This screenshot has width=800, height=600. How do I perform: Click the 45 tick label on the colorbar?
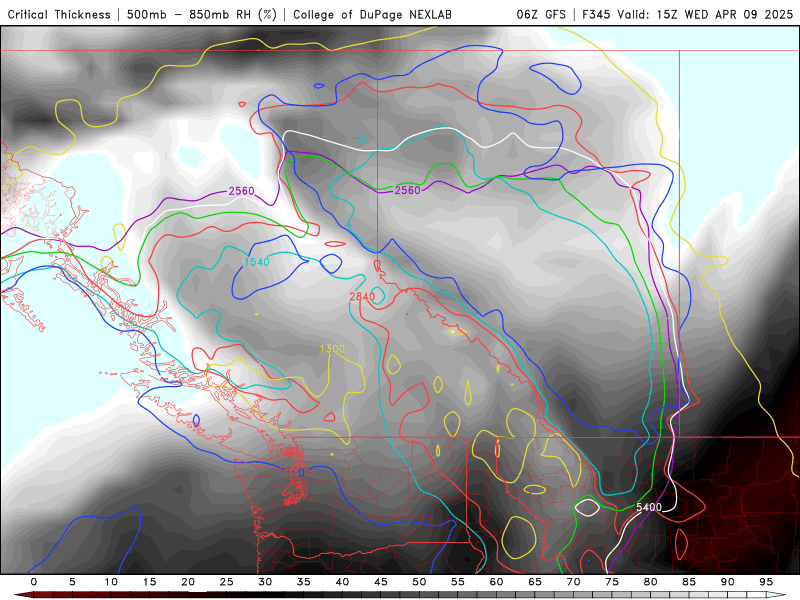pos(381,582)
